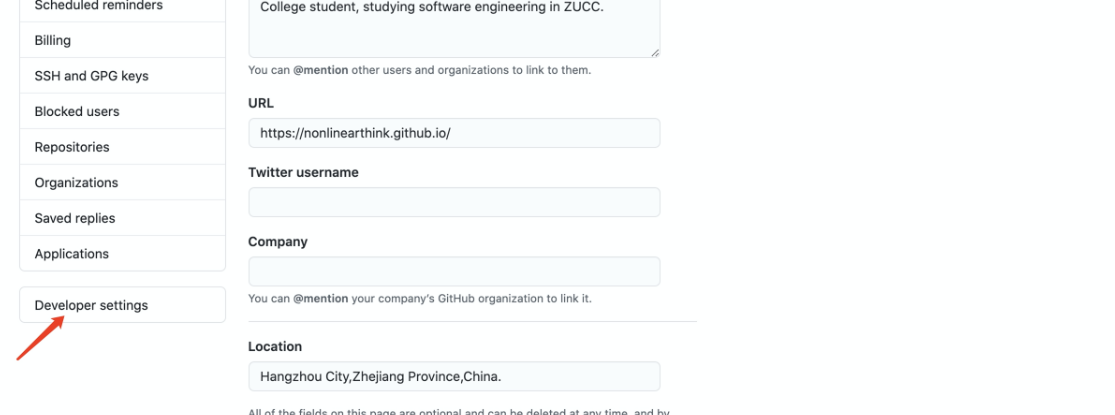The height and width of the screenshot is (415, 1115).
Task: Select Blocked users in the sidebar
Action: coord(77,111)
